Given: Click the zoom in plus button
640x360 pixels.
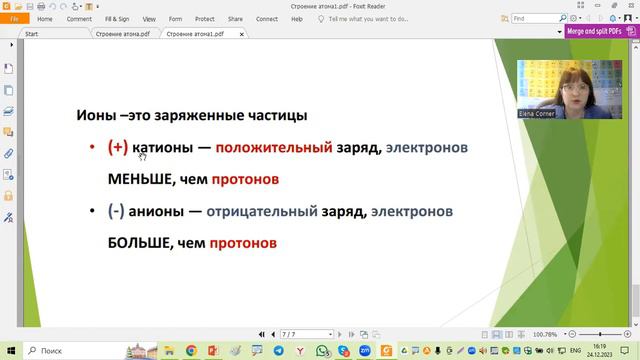Looking at the screenshot, I should click(627, 334).
